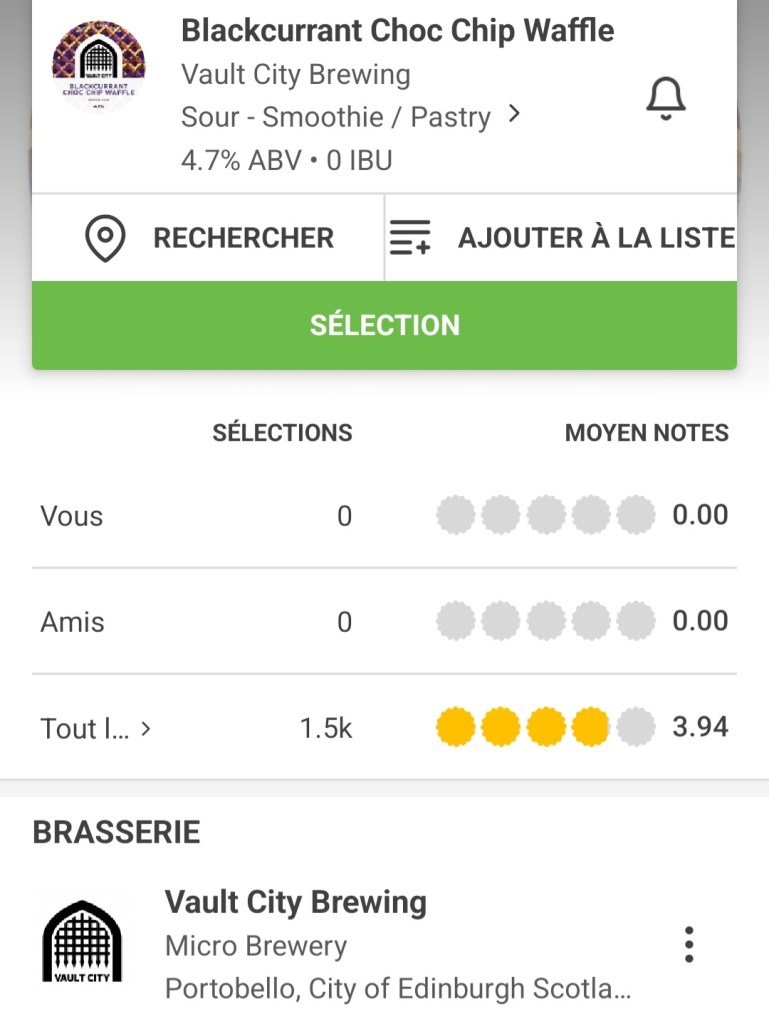Tap the add-to-list icon

410,238
